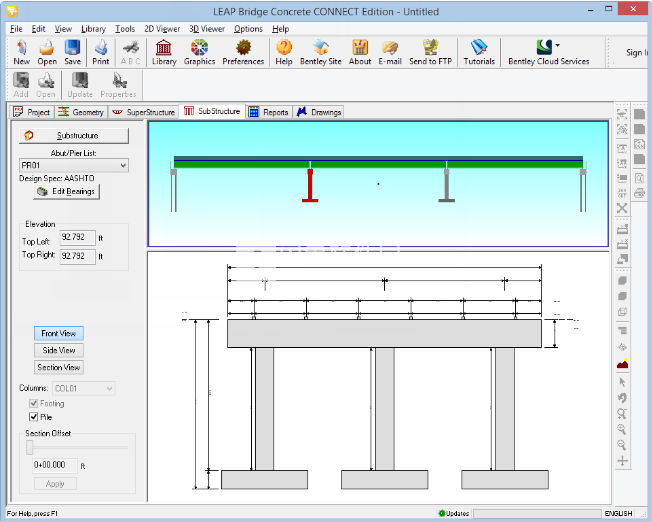Screen dimensions: 652x522
Task: Click the Print toolbar icon
Action: point(101,52)
